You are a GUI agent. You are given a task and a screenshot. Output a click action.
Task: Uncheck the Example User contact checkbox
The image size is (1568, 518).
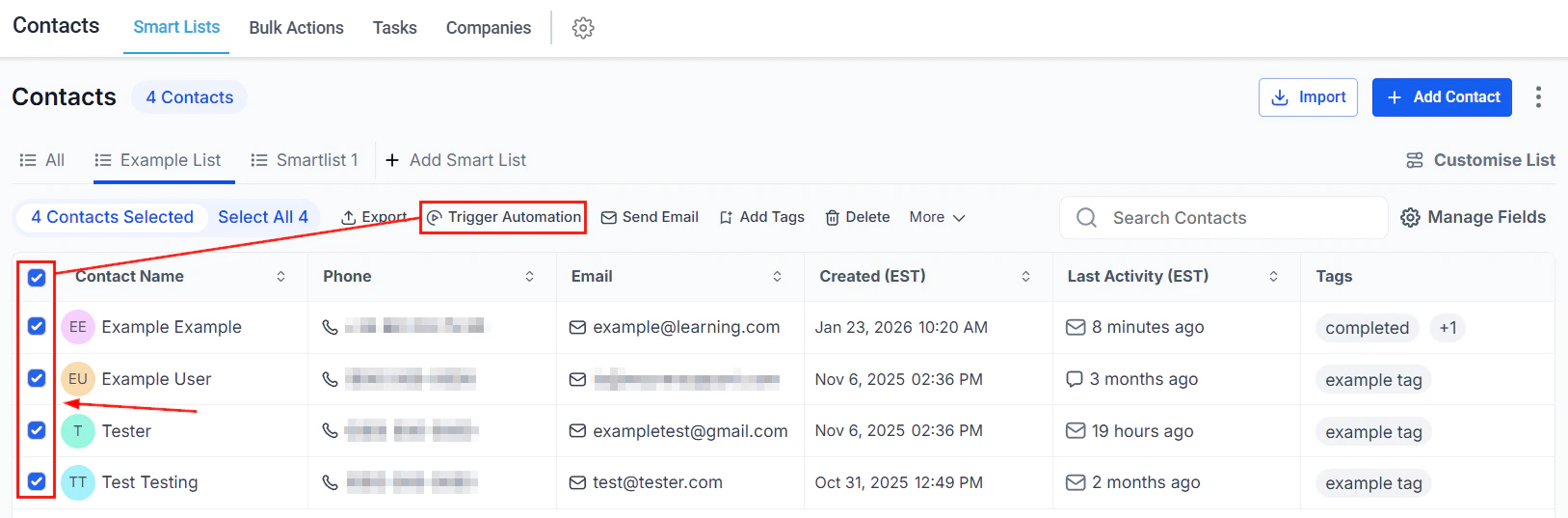pyautogui.click(x=37, y=378)
